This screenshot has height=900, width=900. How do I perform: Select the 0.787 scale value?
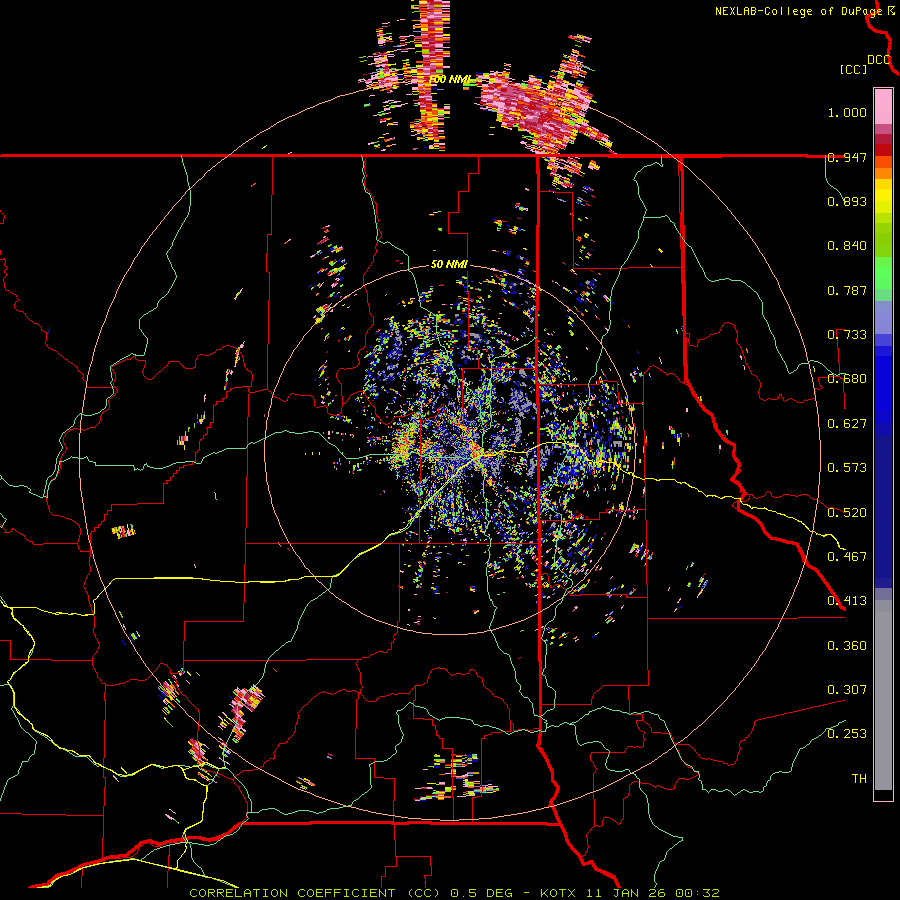(847, 290)
